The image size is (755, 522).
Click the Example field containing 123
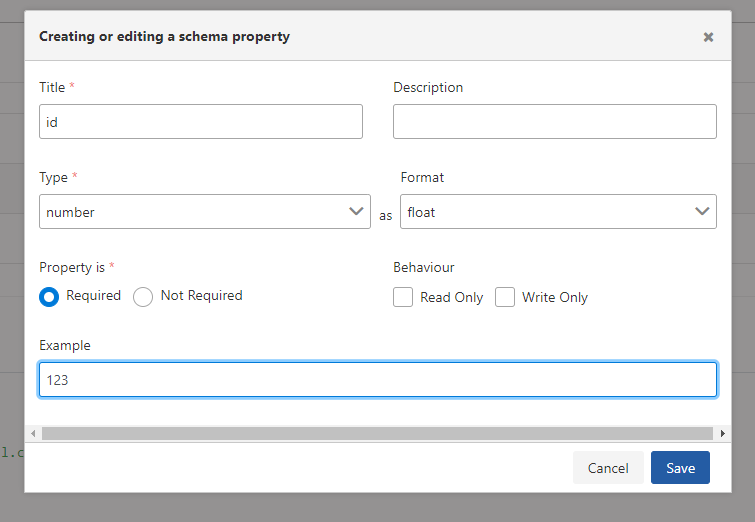pos(377,380)
